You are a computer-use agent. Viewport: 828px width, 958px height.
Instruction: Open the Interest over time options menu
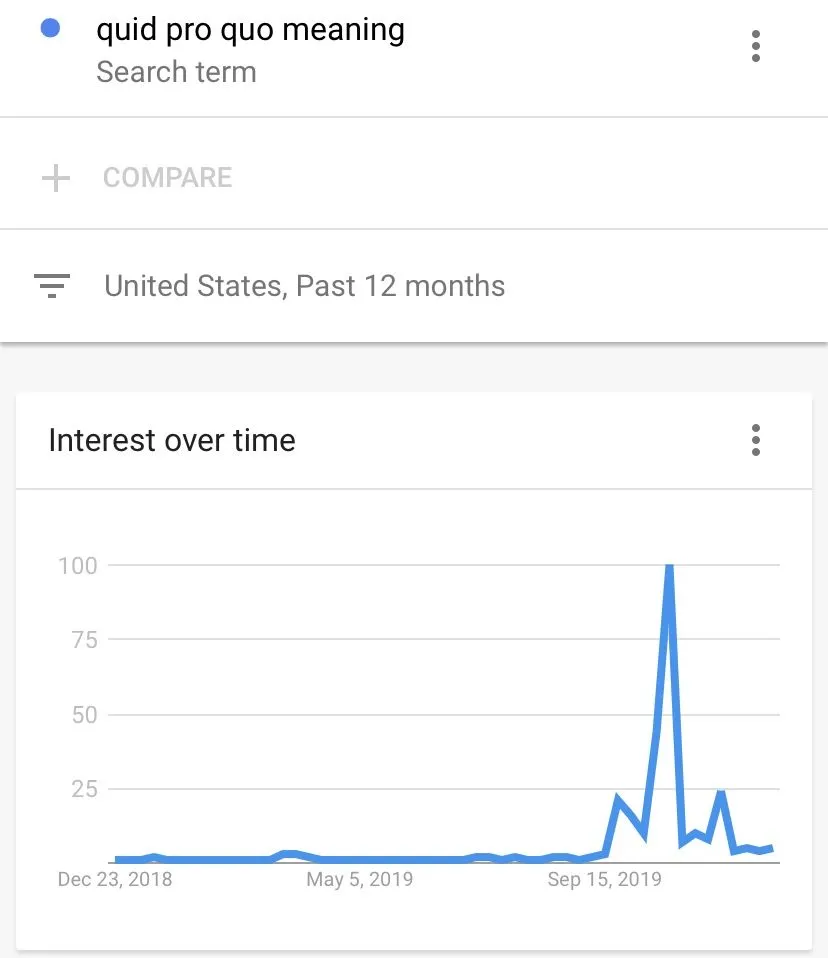click(755, 440)
